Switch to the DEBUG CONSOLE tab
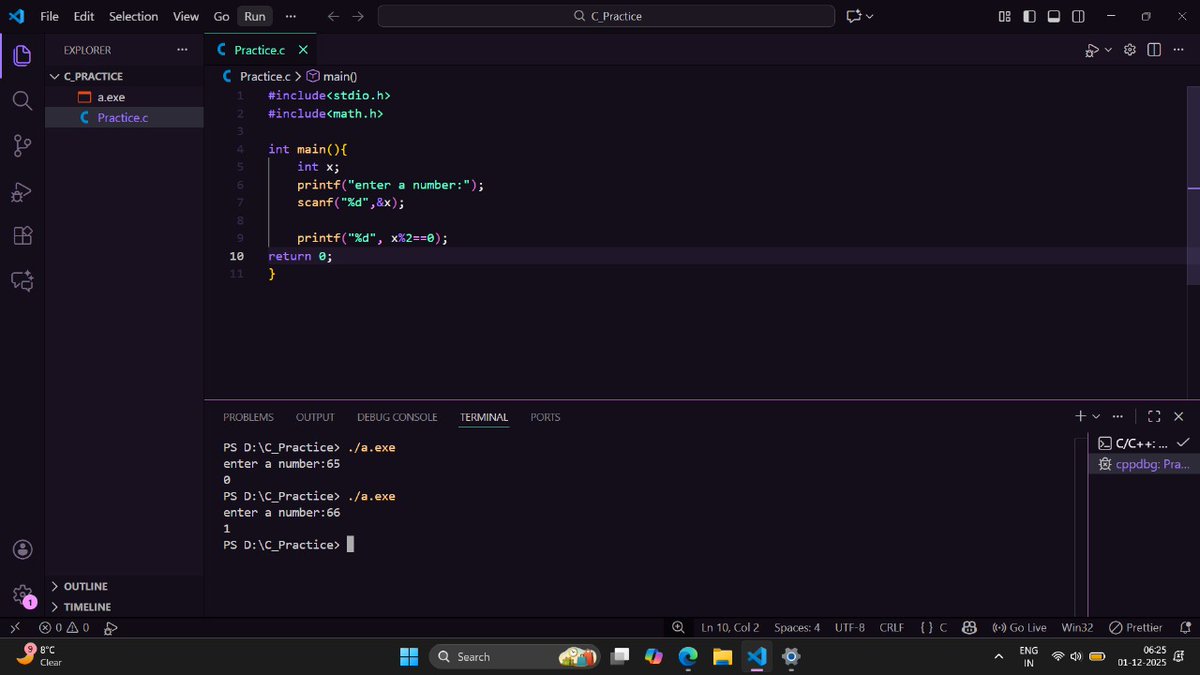This screenshot has width=1200, height=675. pos(397,417)
